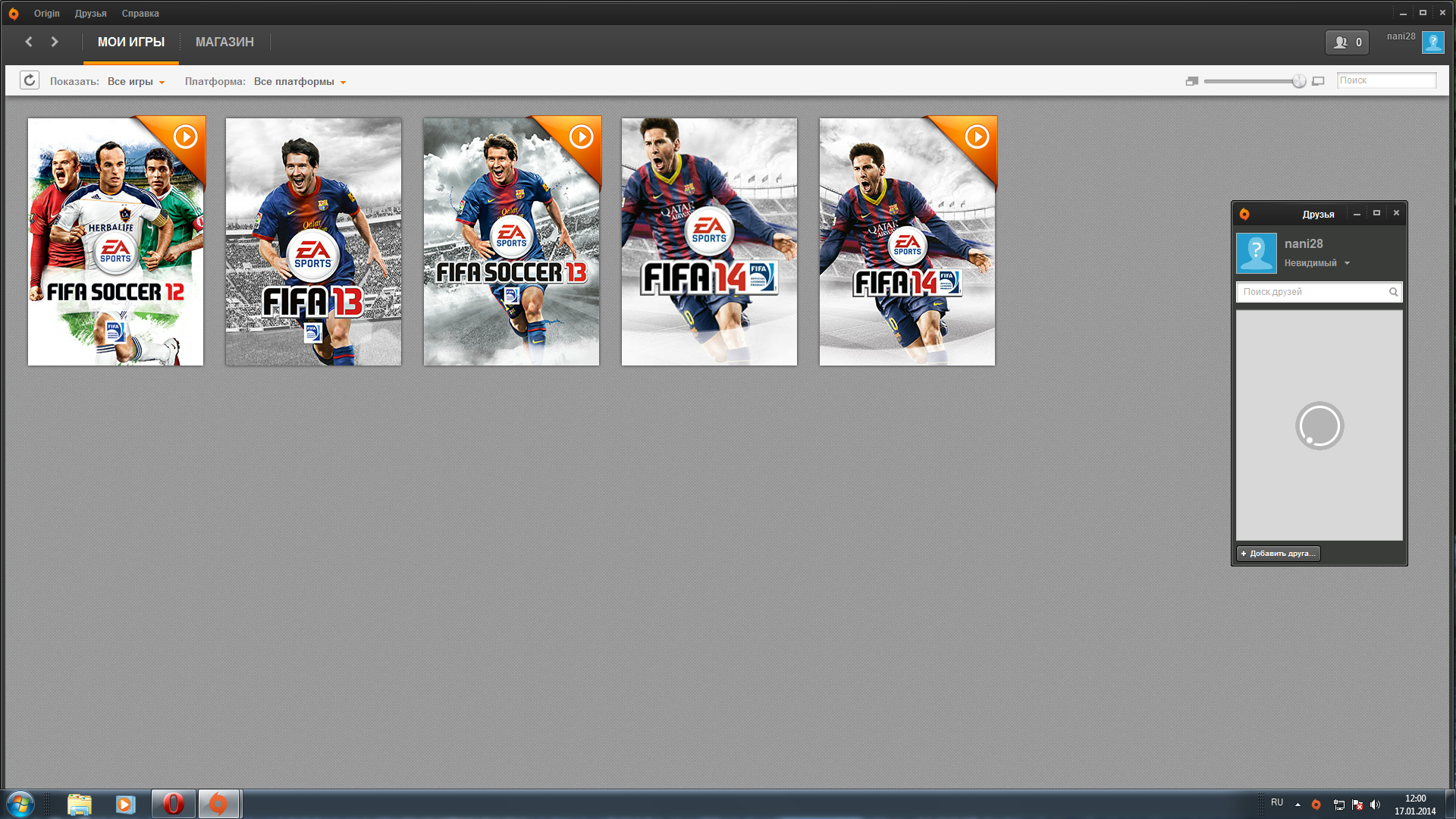Expand the Все игры filter dropdown
Image resolution: width=1456 pixels, height=819 pixels.
coord(136,82)
